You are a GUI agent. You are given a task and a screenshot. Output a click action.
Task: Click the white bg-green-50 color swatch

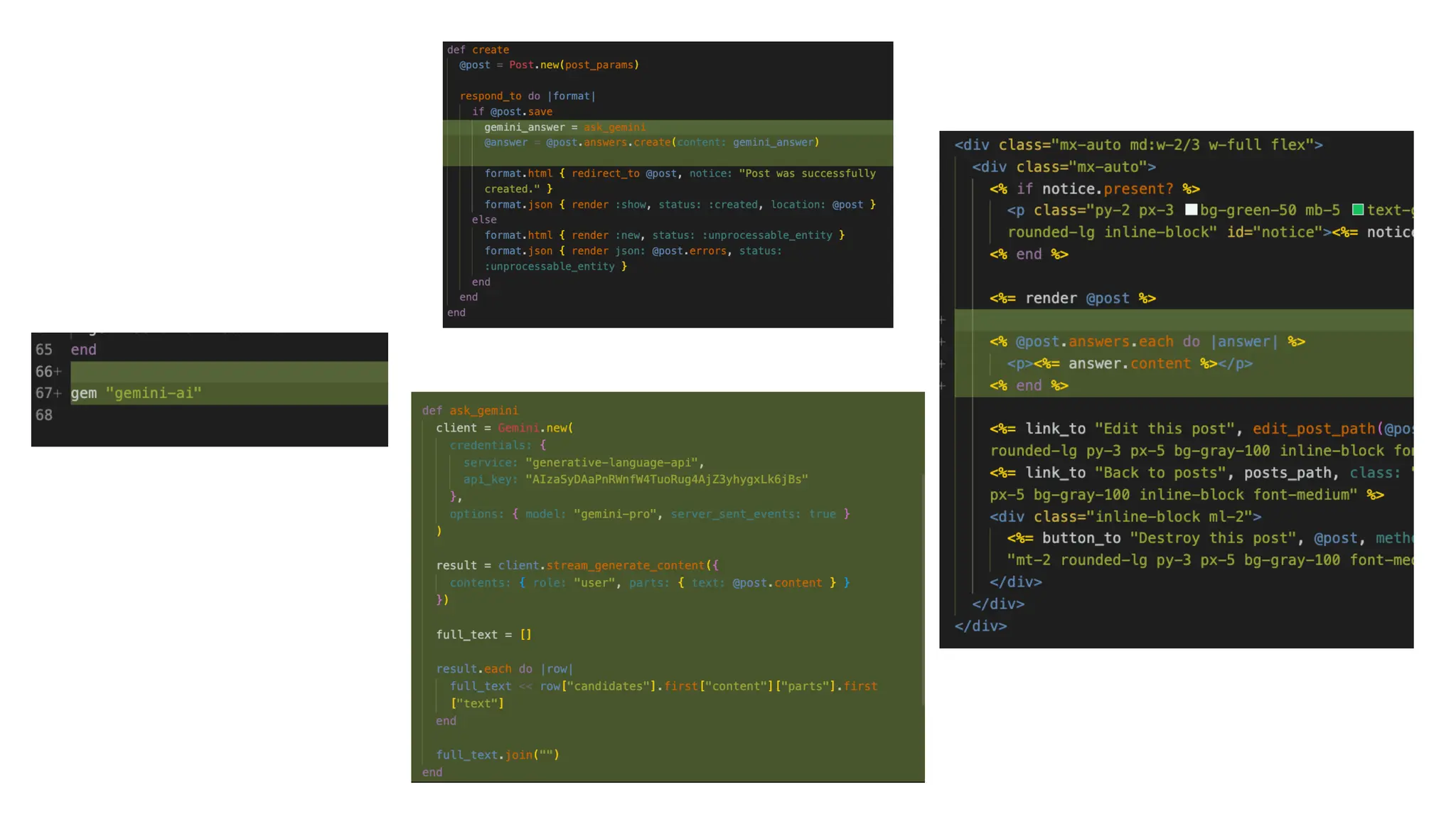[x=1191, y=210]
